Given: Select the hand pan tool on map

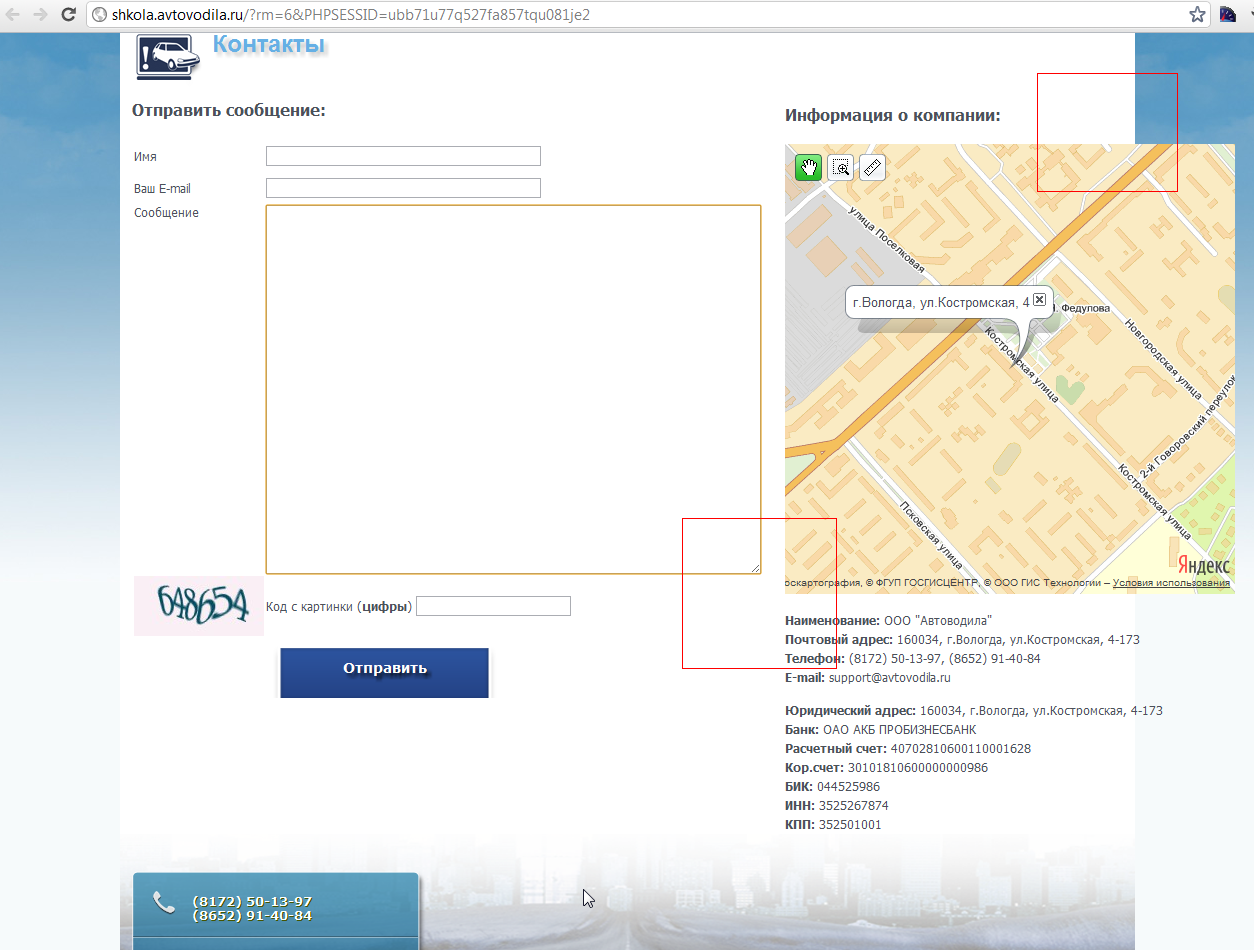Looking at the screenshot, I should point(808,168).
